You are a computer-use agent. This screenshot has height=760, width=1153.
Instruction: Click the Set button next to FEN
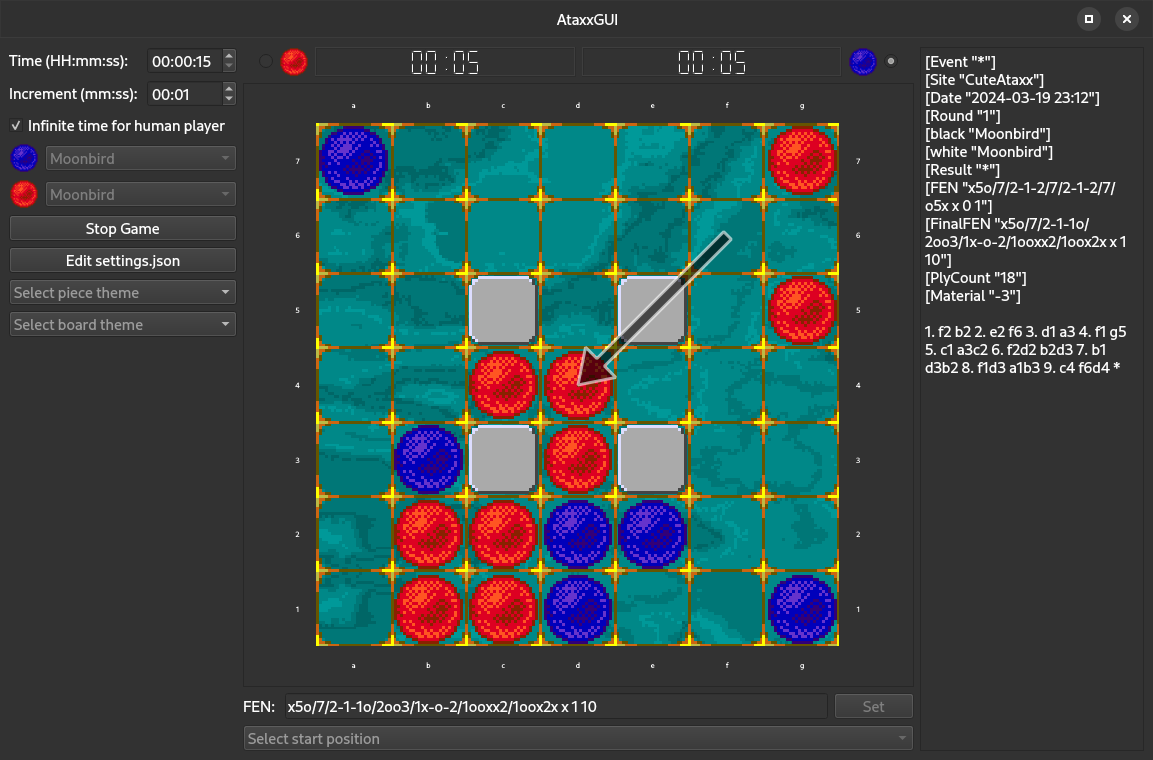click(x=874, y=706)
